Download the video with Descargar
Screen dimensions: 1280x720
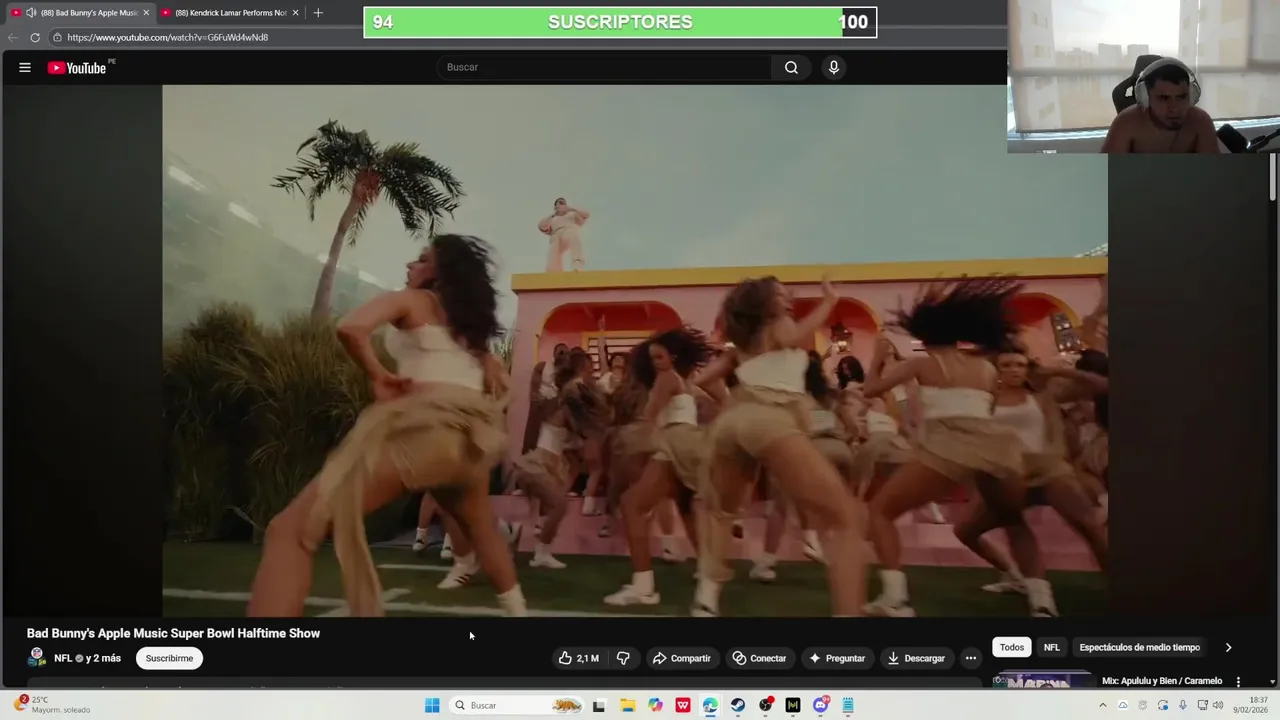916,658
